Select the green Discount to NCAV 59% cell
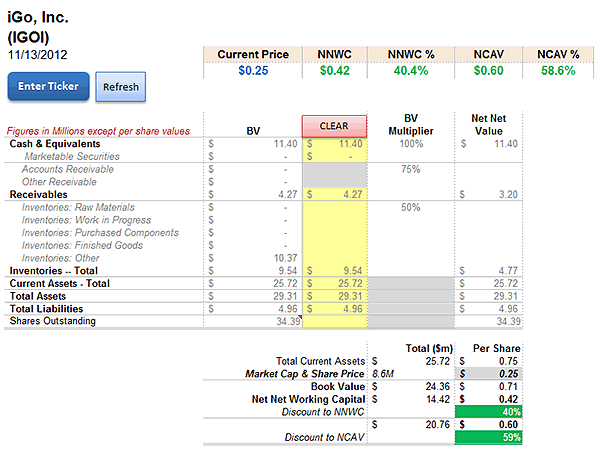The height and width of the screenshot is (452, 600). click(490, 437)
